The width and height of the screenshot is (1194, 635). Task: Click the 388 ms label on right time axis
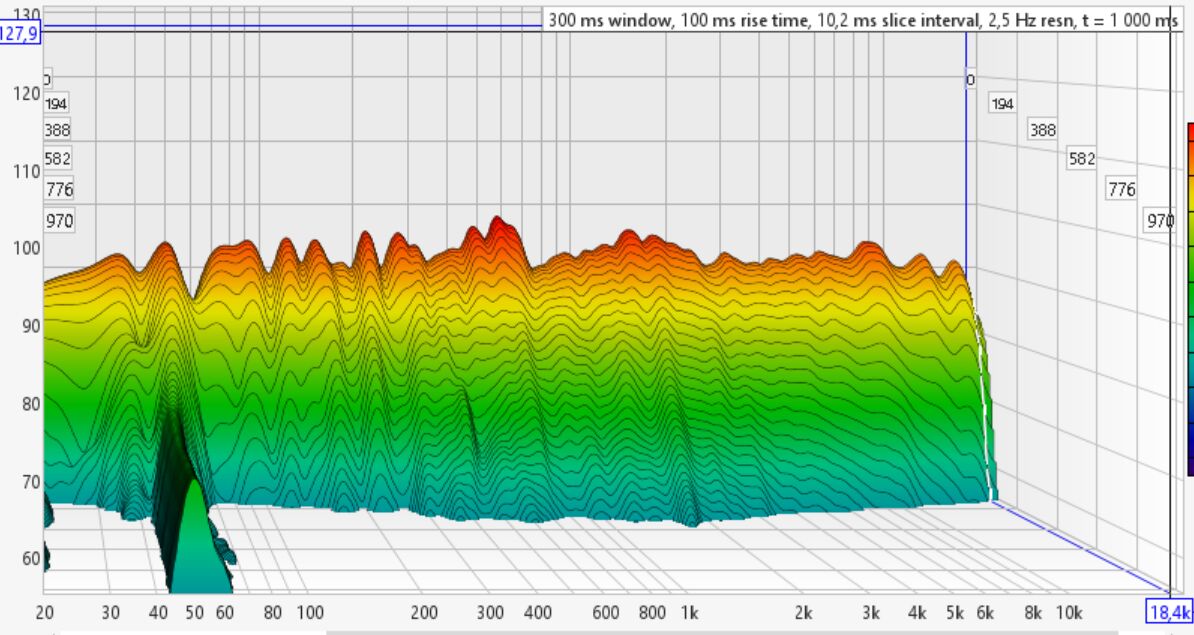pos(1043,130)
